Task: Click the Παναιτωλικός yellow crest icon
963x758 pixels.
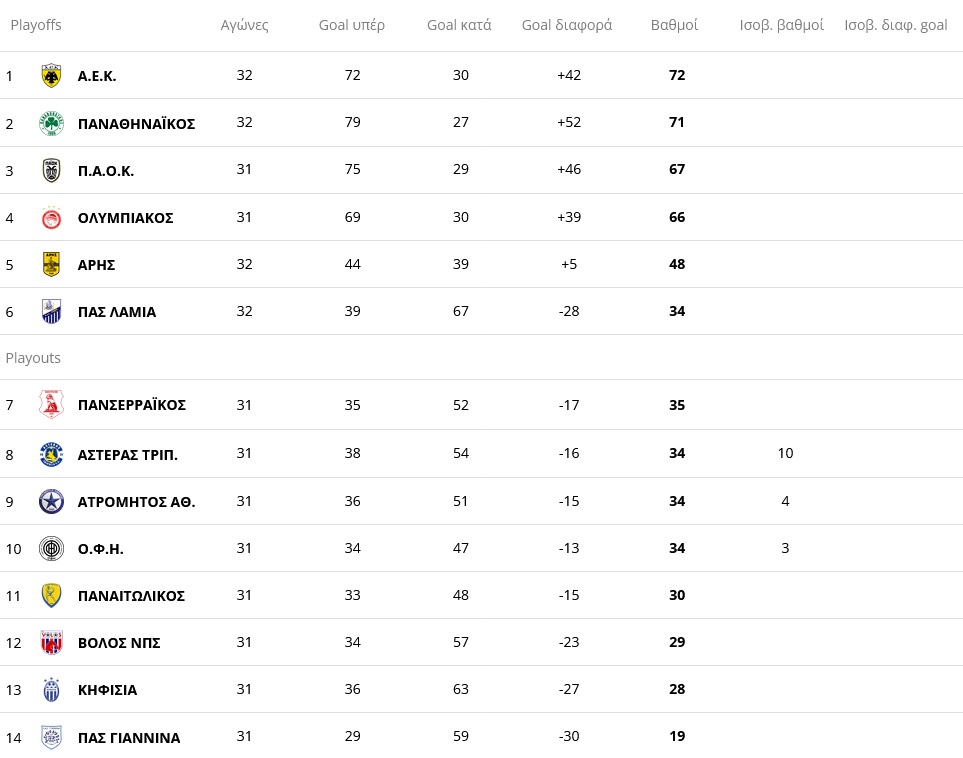Action: [51, 595]
